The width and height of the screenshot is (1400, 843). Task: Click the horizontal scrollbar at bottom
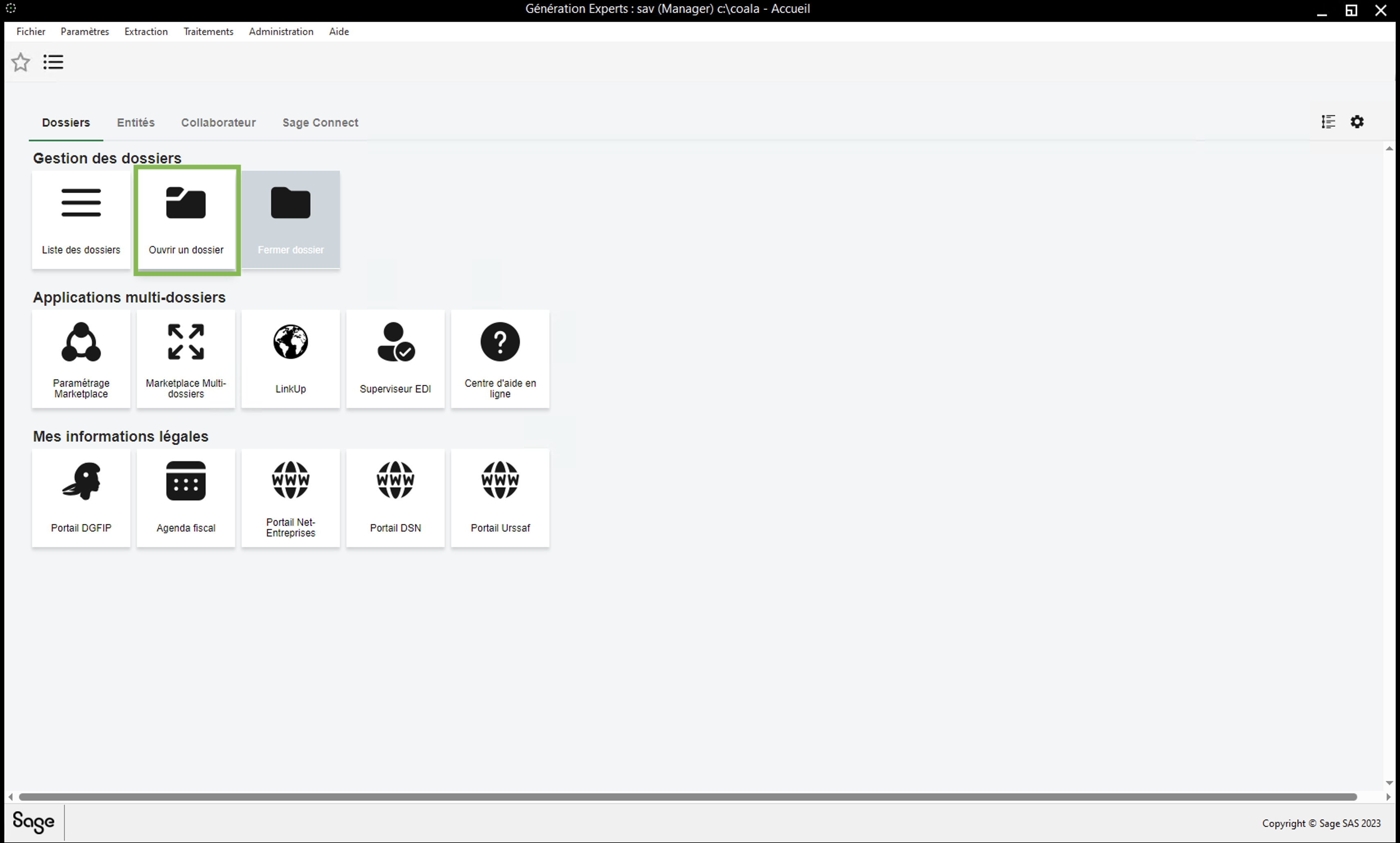coord(687,797)
